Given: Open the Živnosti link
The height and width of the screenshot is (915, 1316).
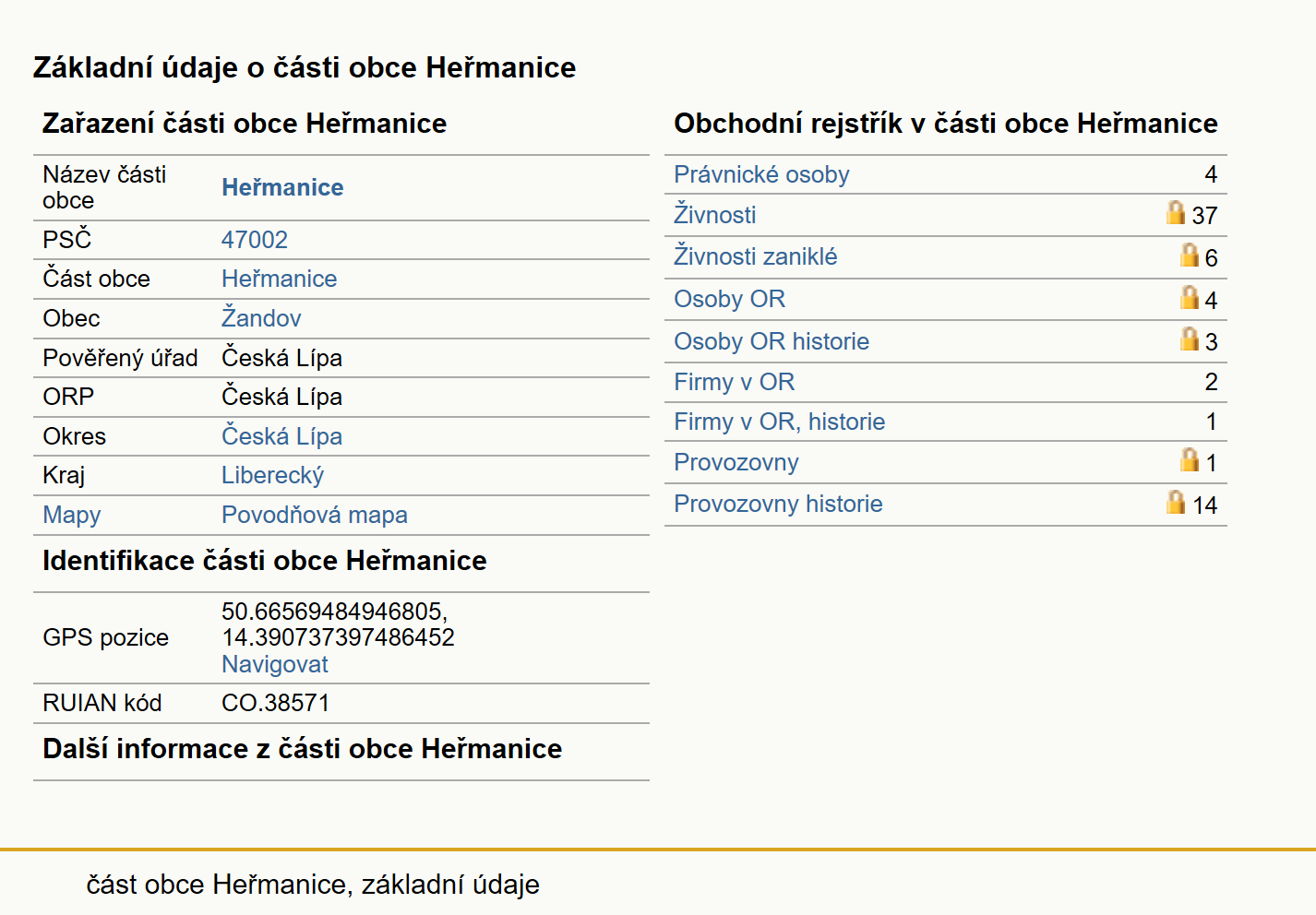Looking at the screenshot, I should [x=714, y=215].
